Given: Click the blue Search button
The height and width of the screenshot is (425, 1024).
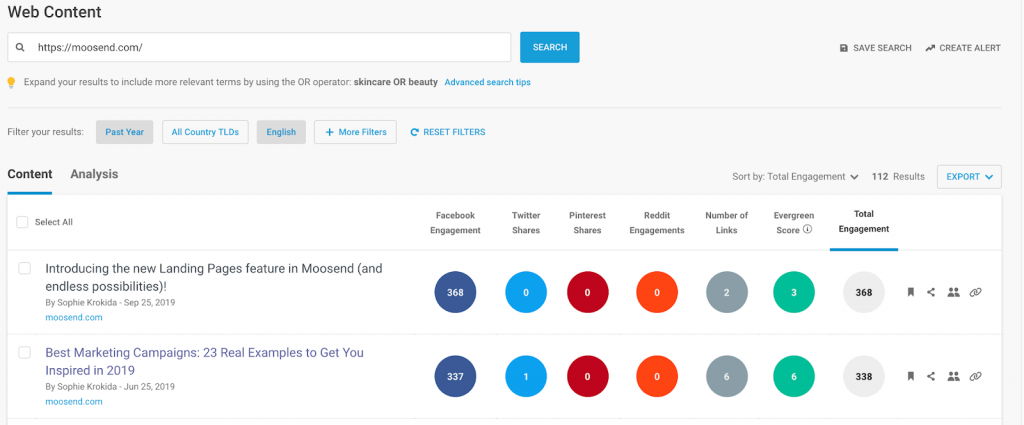Looking at the screenshot, I should pyautogui.click(x=550, y=48).
